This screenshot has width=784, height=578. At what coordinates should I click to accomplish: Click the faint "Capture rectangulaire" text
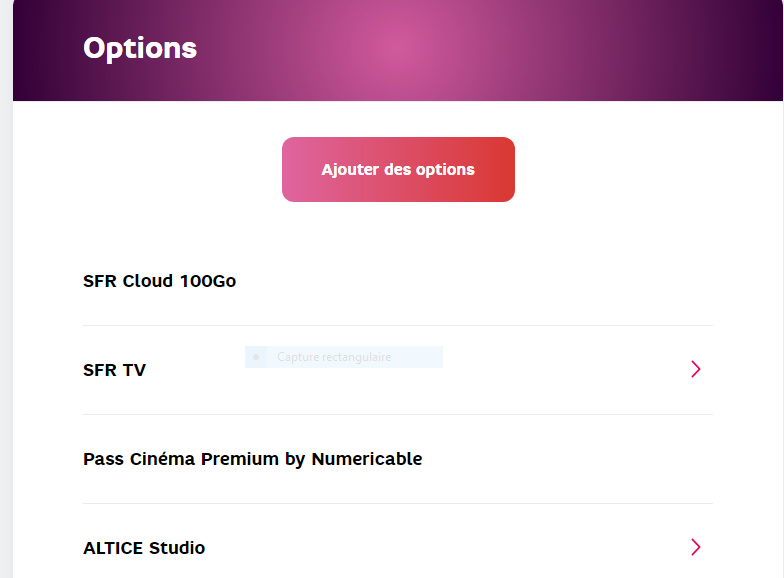pyautogui.click(x=334, y=357)
